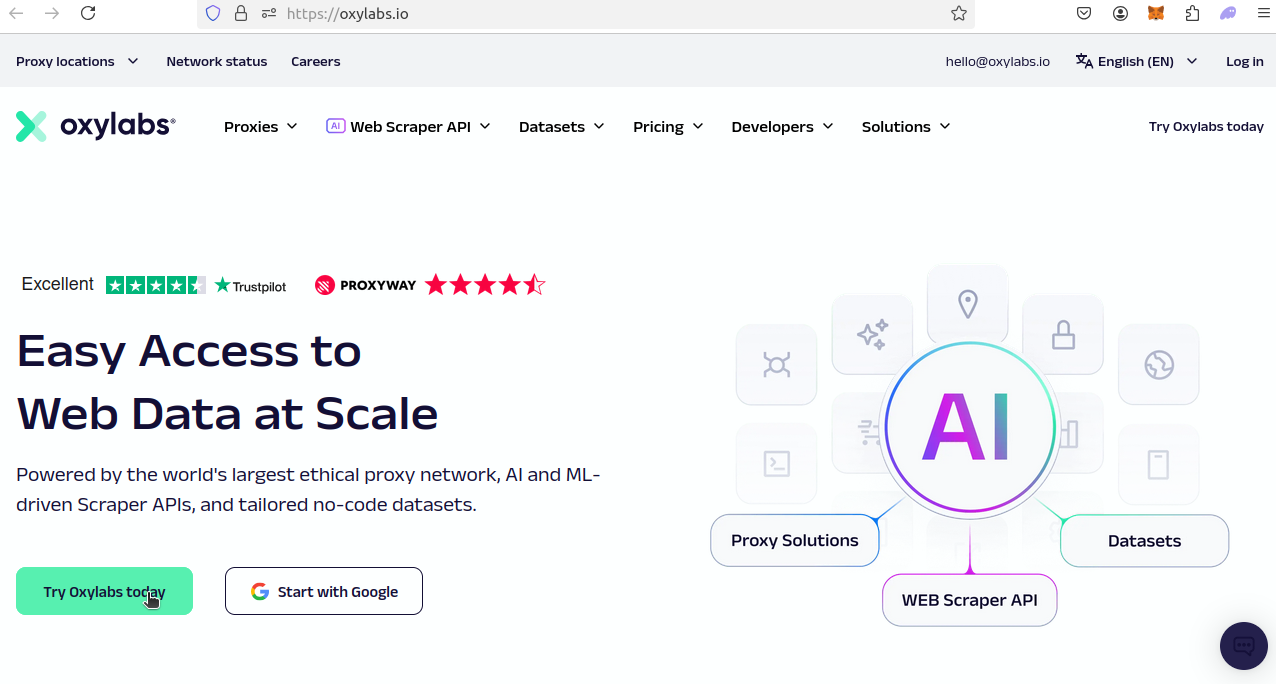Click the browser forward arrow
Viewport: 1276px width, 684px height.
[x=52, y=13]
